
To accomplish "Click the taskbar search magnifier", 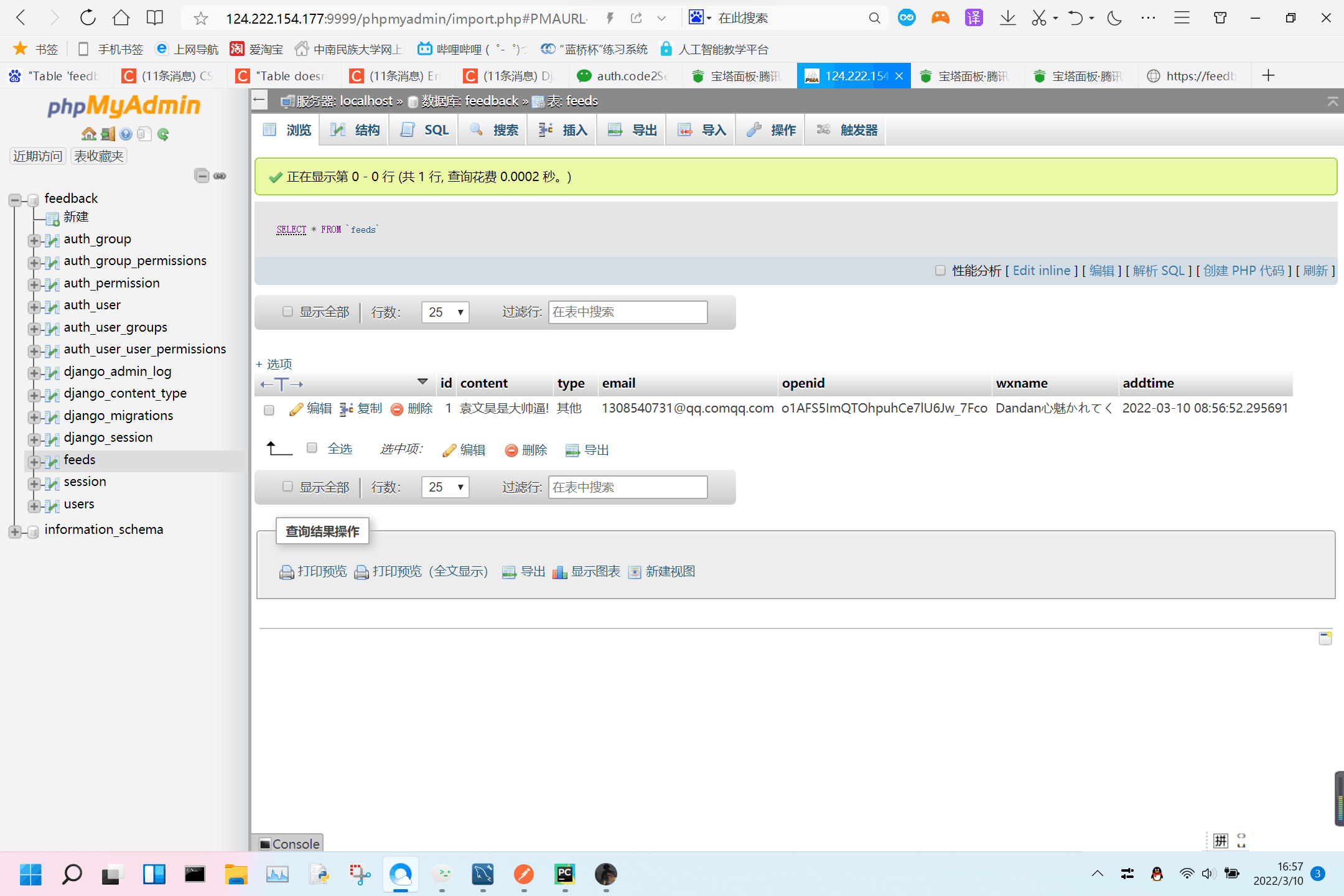I will pos(72,874).
